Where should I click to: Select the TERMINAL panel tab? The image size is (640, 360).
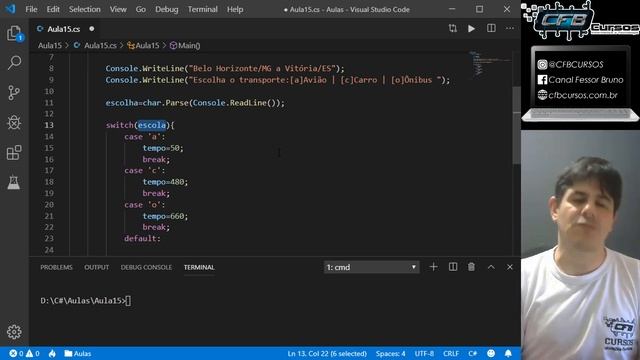199,267
